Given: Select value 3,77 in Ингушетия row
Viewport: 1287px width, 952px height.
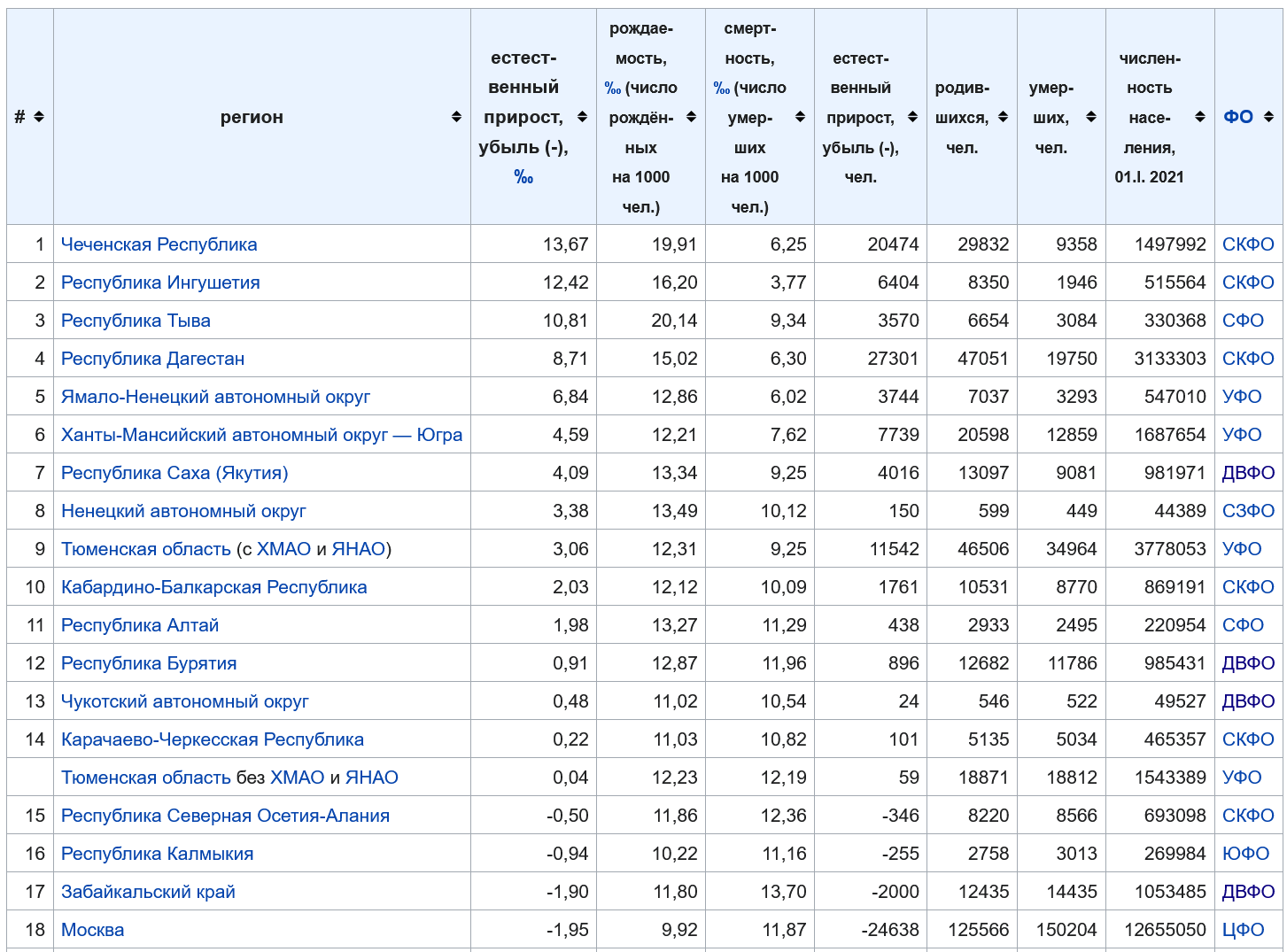Looking at the screenshot, I should 788,283.
